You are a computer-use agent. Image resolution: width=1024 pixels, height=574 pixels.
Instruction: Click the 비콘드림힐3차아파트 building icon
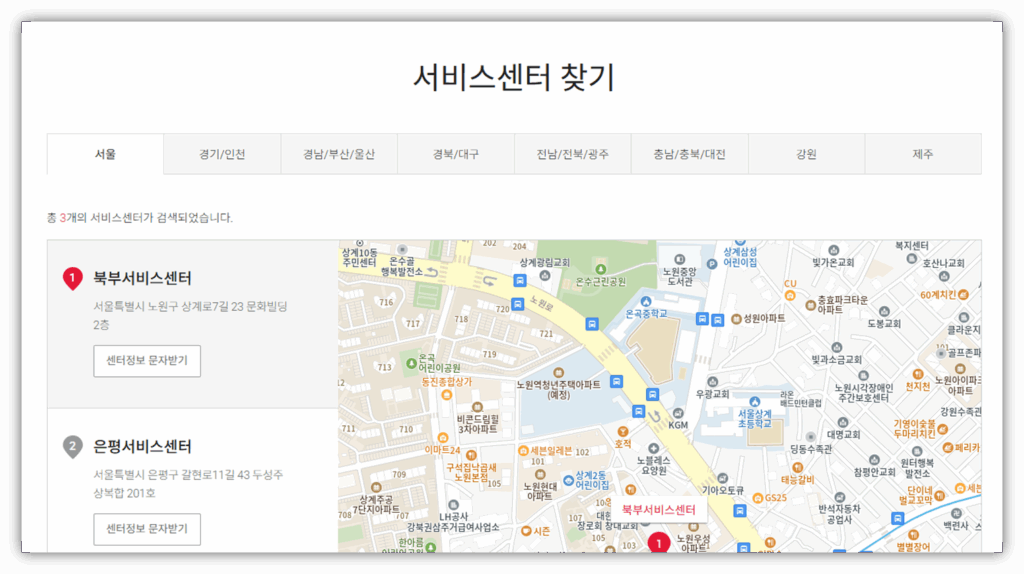point(477,407)
